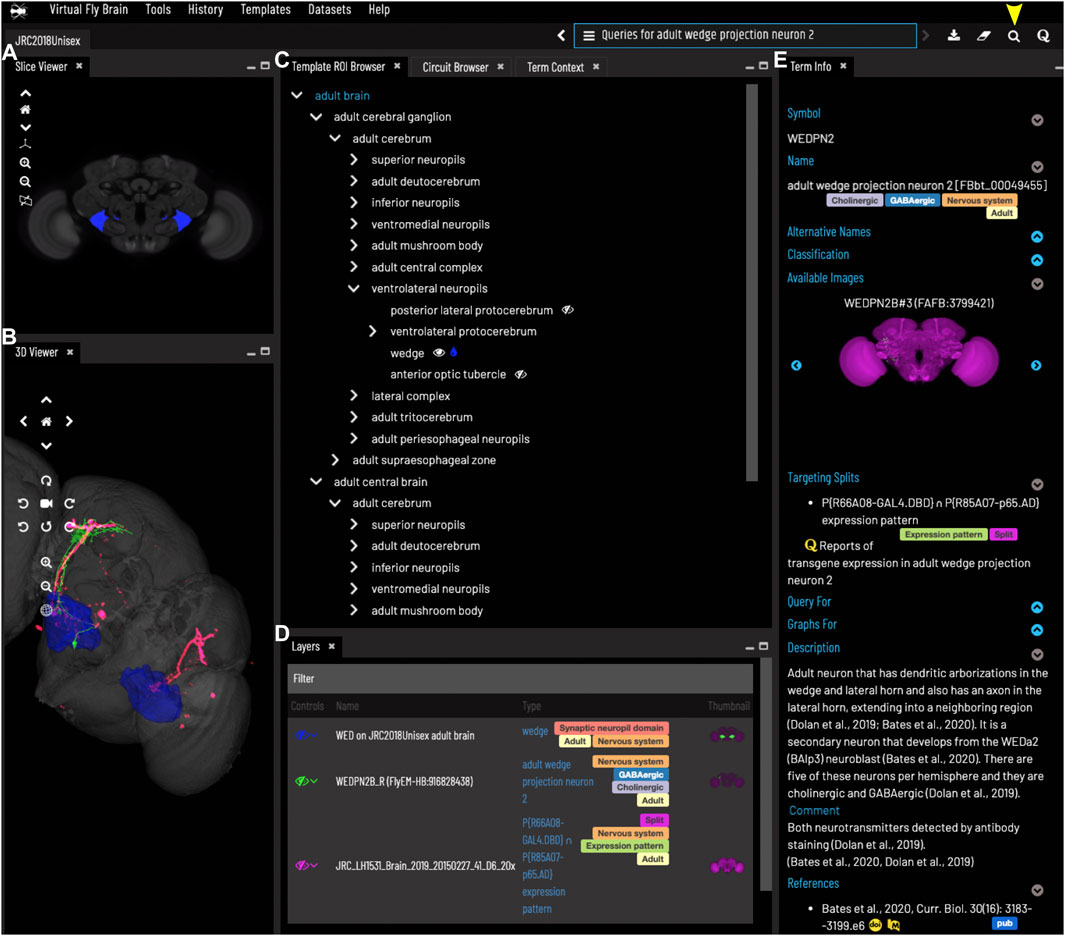
Task: Switch to the Circuit Browser tab
Action: point(455,67)
